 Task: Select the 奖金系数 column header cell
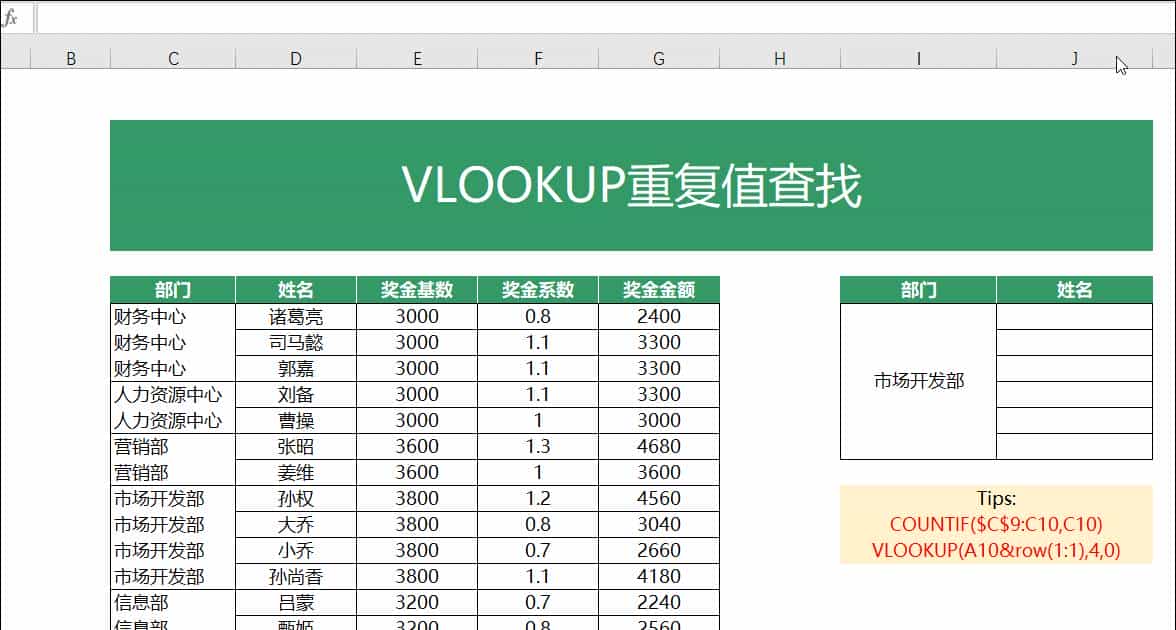click(538, 289)
